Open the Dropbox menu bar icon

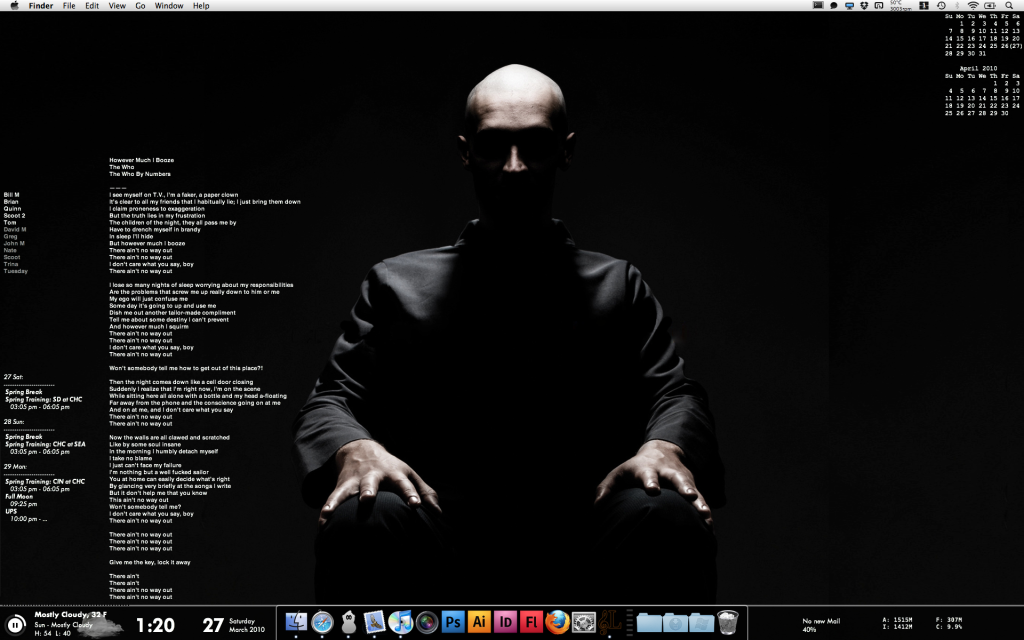(864, 5)
